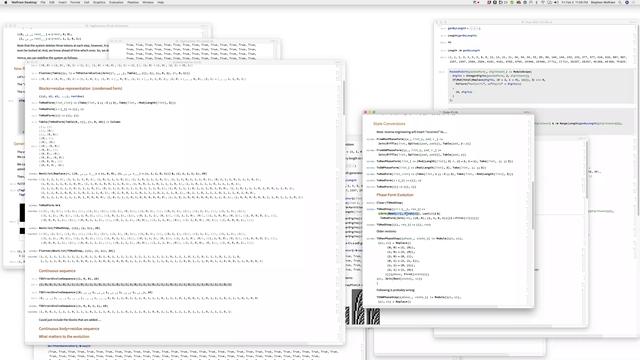This screenshot has height=360, width=640.
Task: Click the volume icon in the menu bar
Action: click(556, 2)
